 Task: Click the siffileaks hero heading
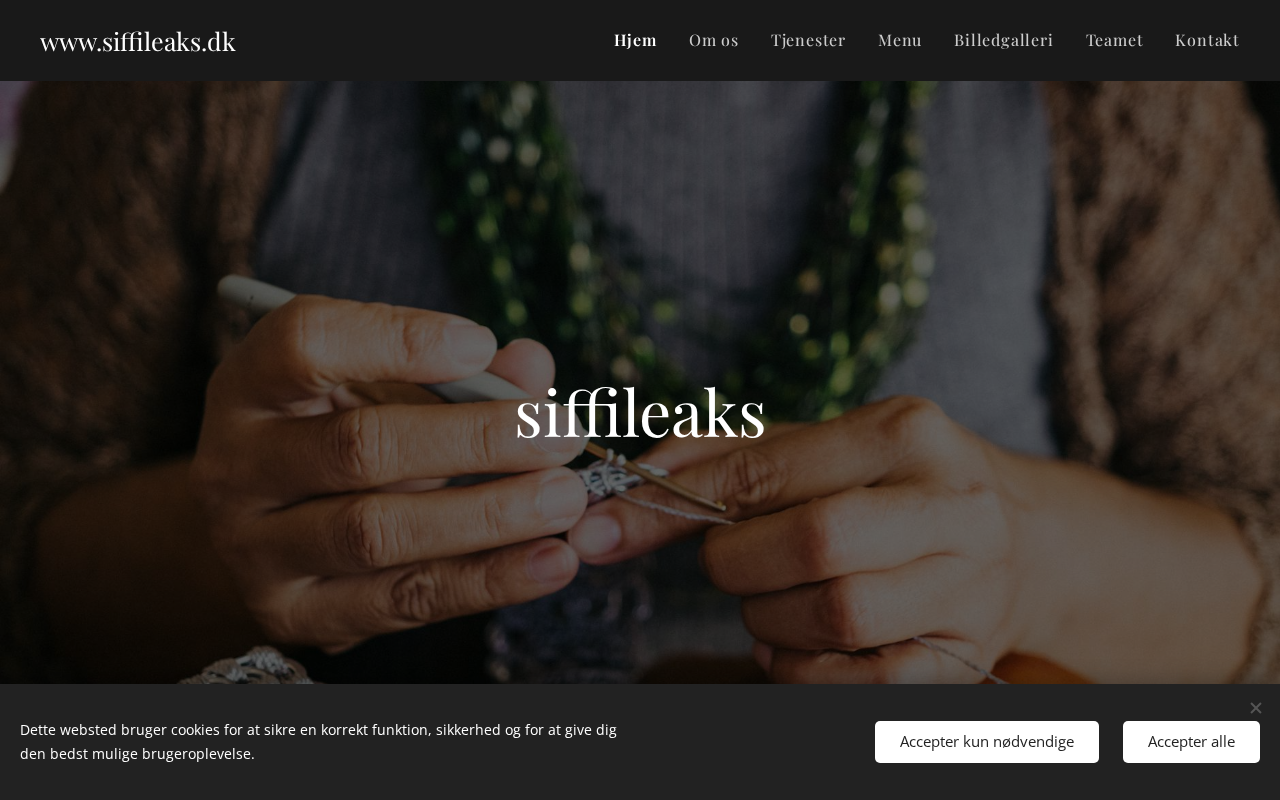click(640, 412)
